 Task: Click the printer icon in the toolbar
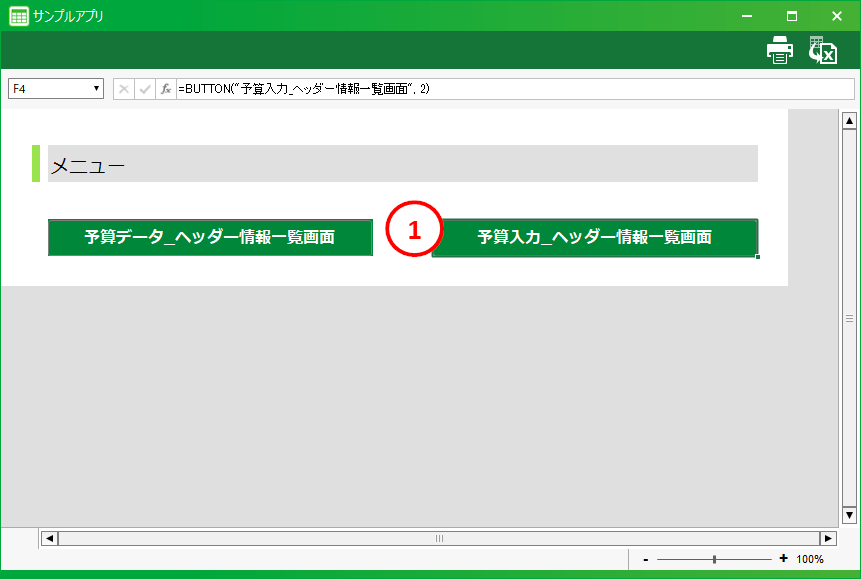780,50
